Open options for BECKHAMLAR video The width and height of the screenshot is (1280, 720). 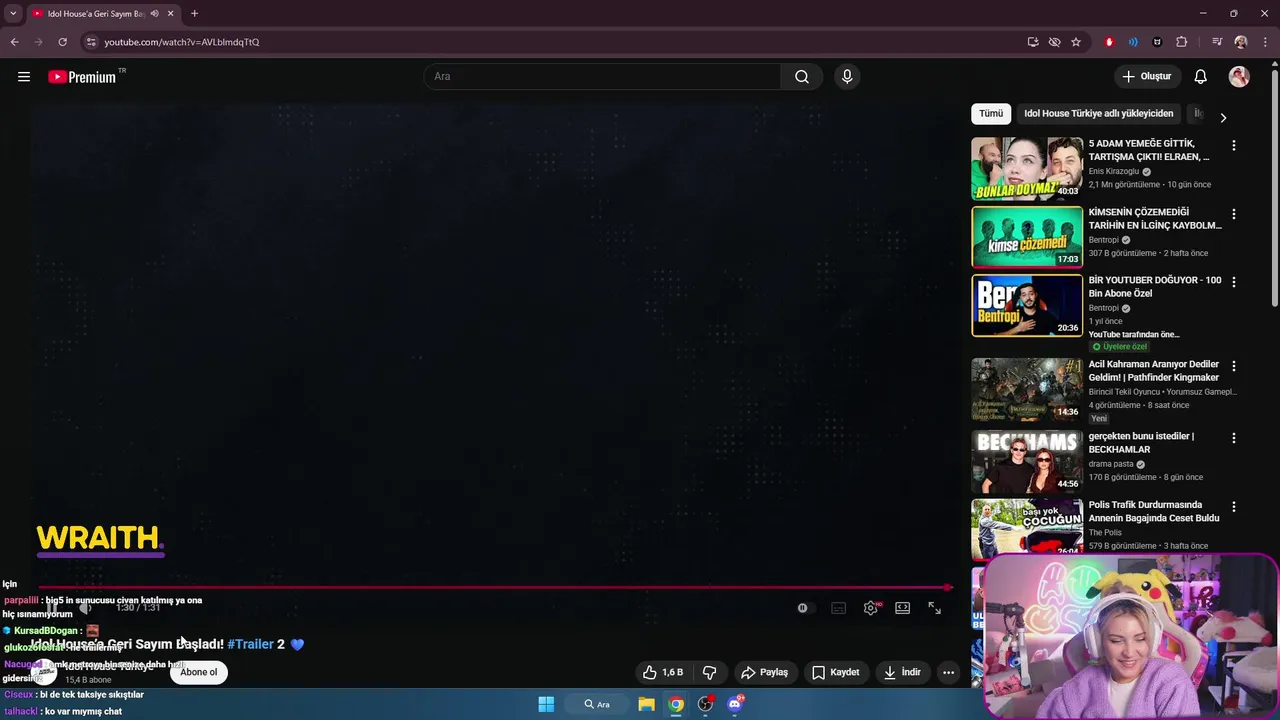coord(1233,438)
